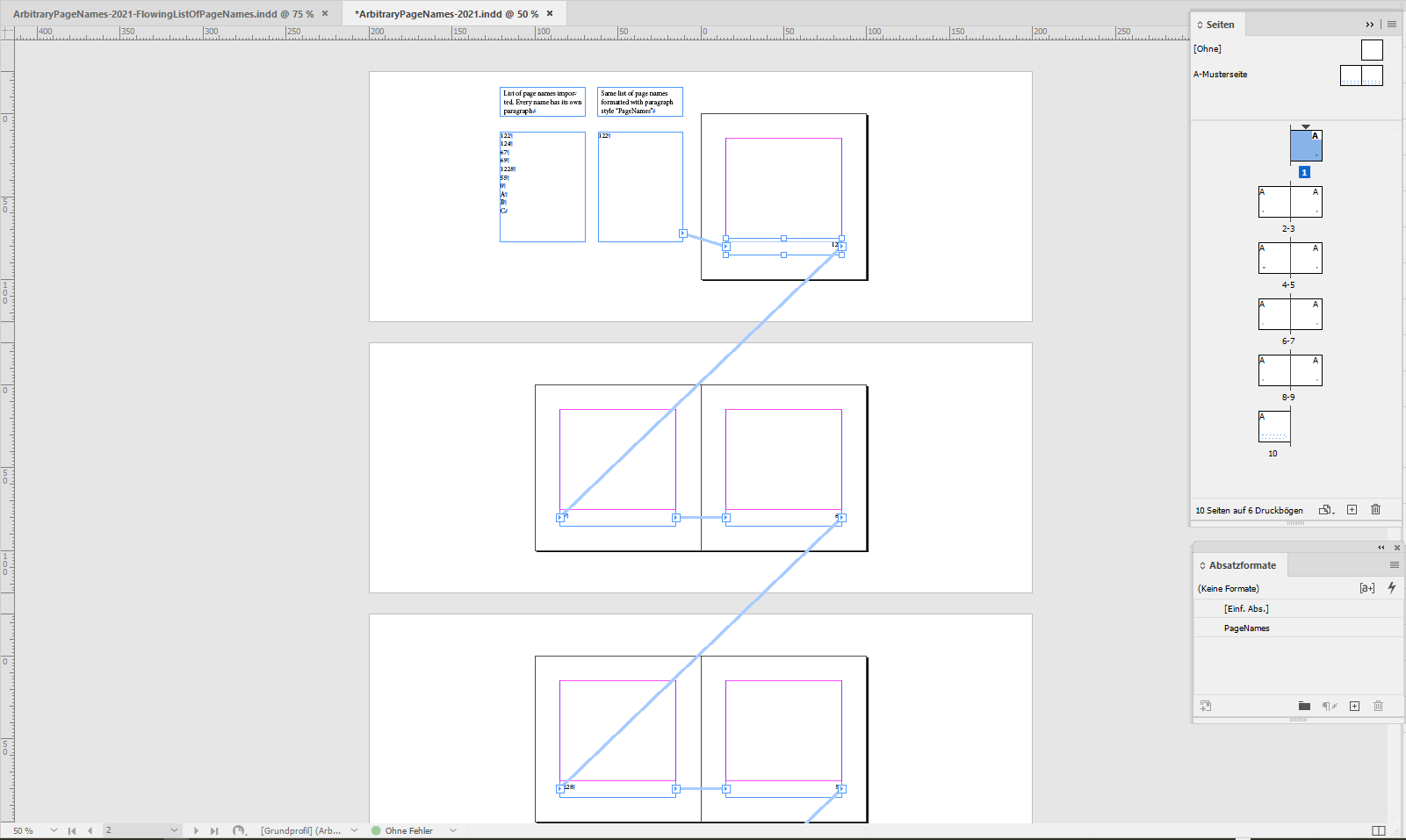Click the text frame containing list 122, 124, 67
This screenshot has height=840, width=1406.
coord(543,187)
